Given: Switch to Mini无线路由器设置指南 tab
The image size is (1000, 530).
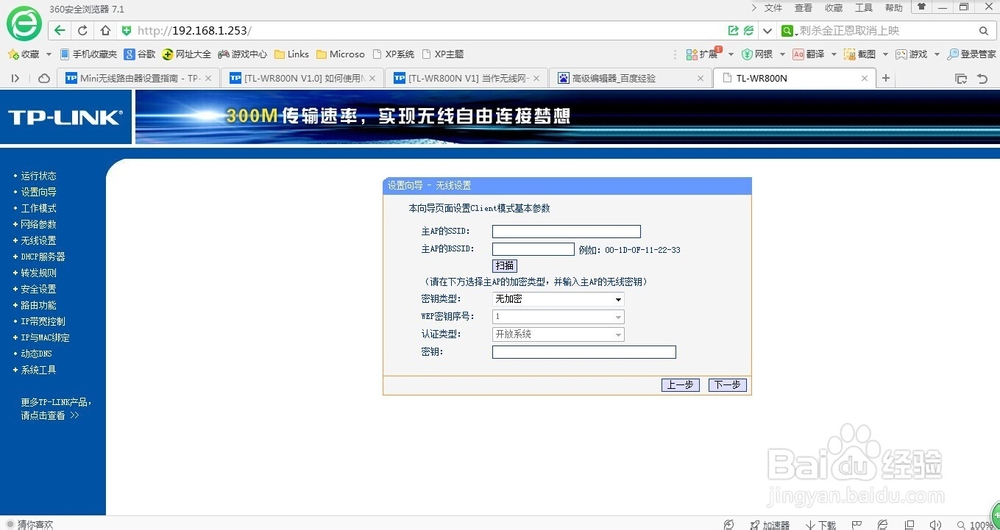Looking at the screenshot, I should click(137, 78).
